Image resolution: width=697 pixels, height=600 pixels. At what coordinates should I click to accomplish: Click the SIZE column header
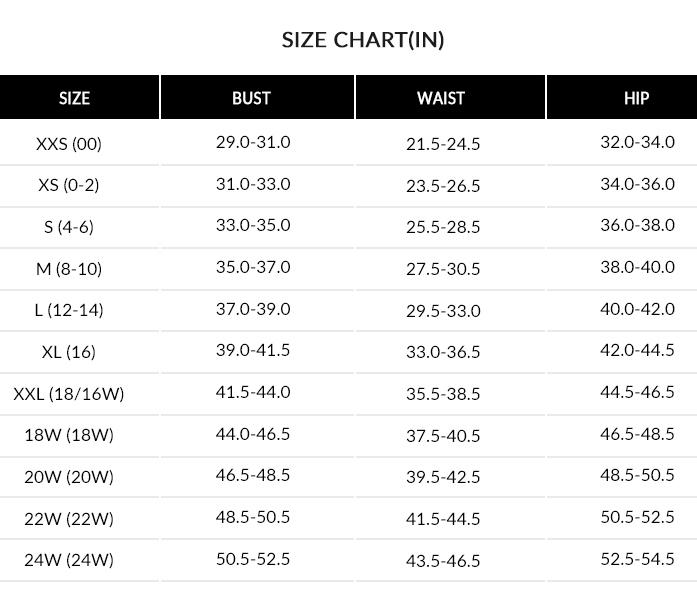[x=74, y=98]
